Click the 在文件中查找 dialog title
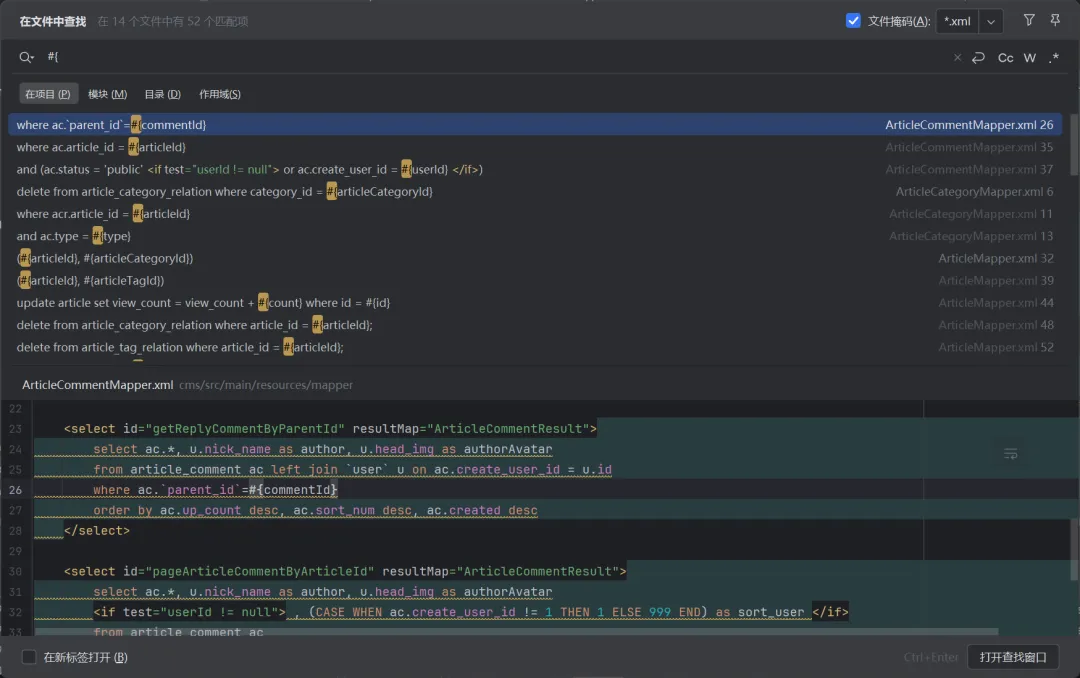Screen dimensions: 1080x678 [52, 21]
